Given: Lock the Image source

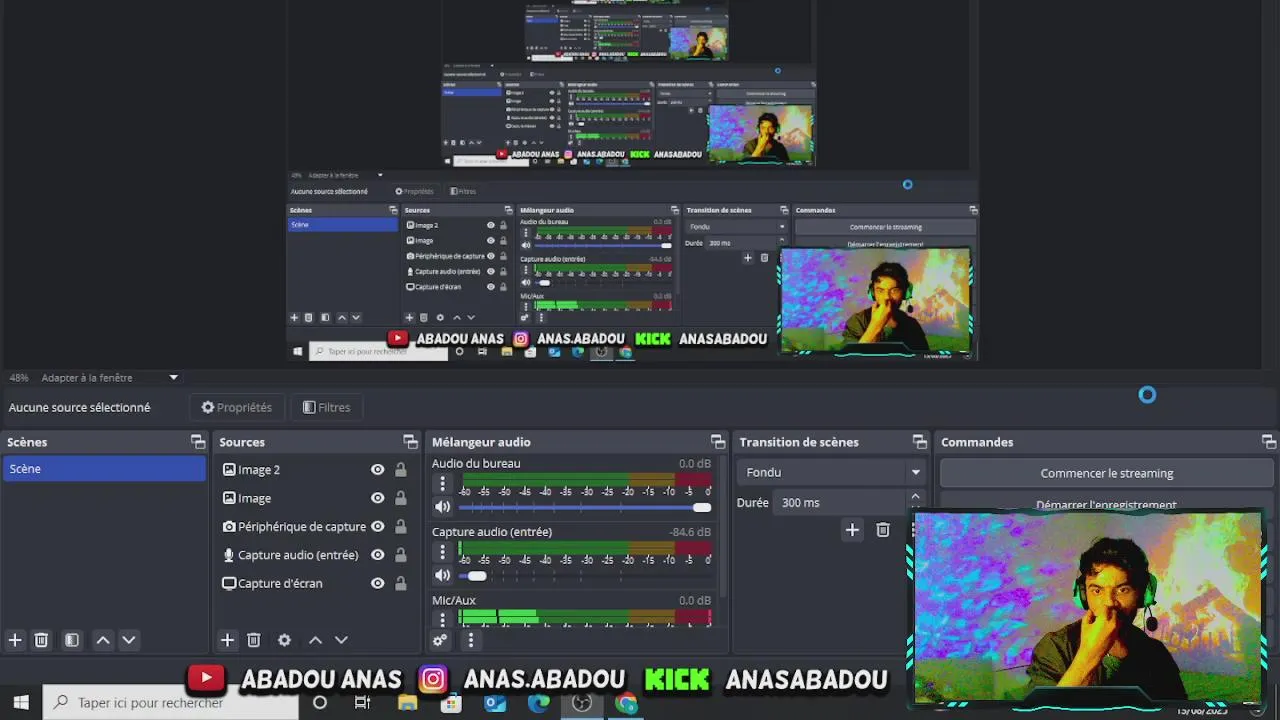Looking at the screenshot, I should point(400,498).
